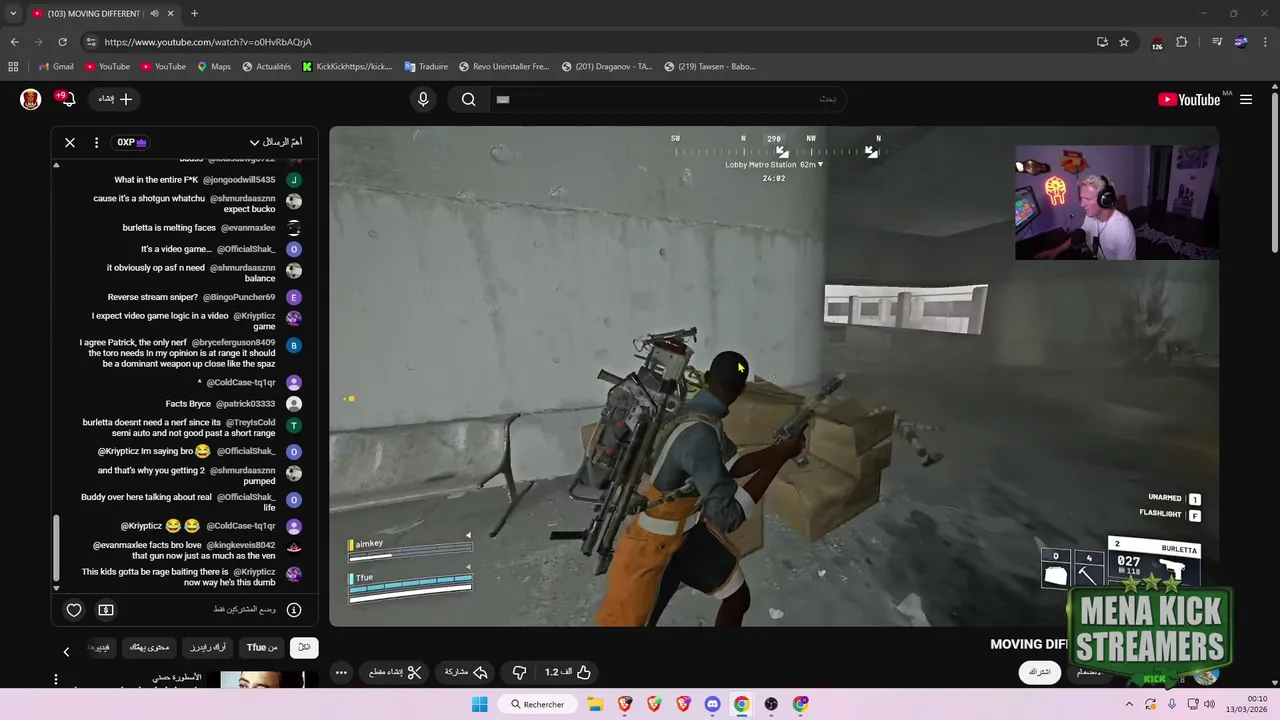Click @brycefurguson8409 in the chat
The image size is (1280, 720).
[x=233, y=343]
